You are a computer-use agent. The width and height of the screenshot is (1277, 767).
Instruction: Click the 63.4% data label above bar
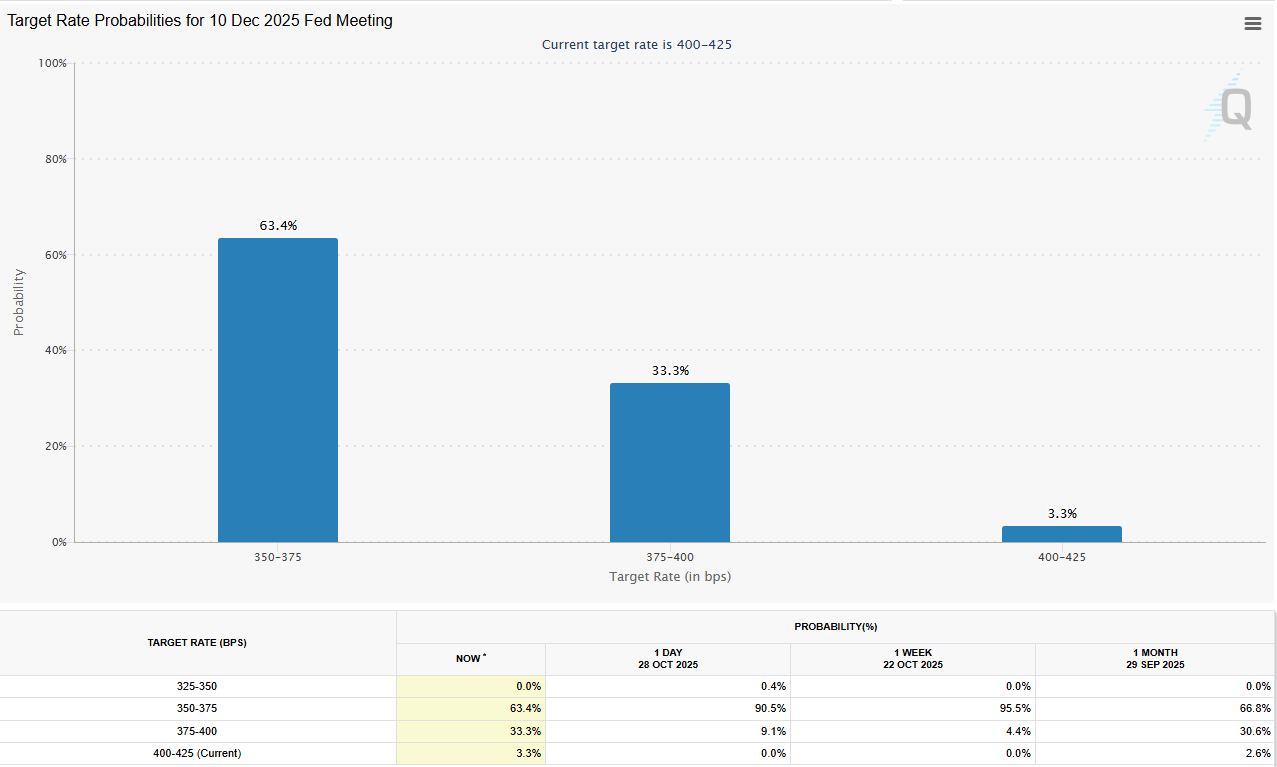278,226
